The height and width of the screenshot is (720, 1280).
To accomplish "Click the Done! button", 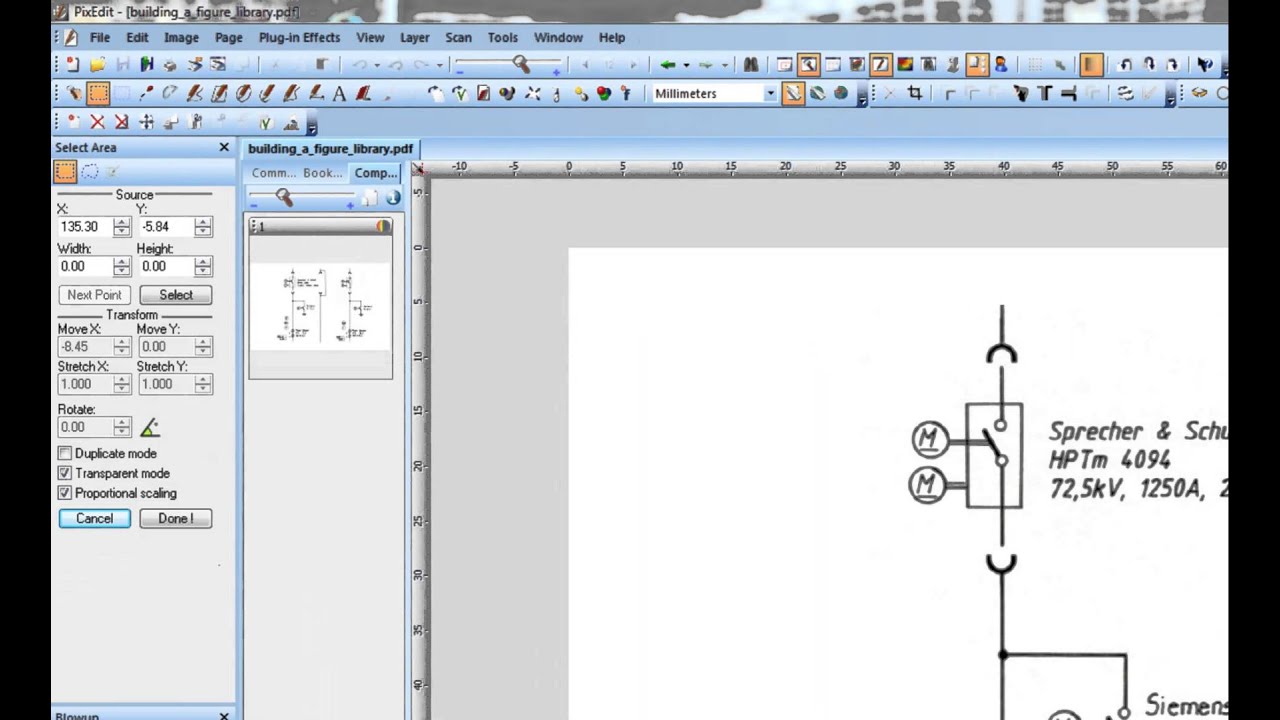I will pos(176,518).
